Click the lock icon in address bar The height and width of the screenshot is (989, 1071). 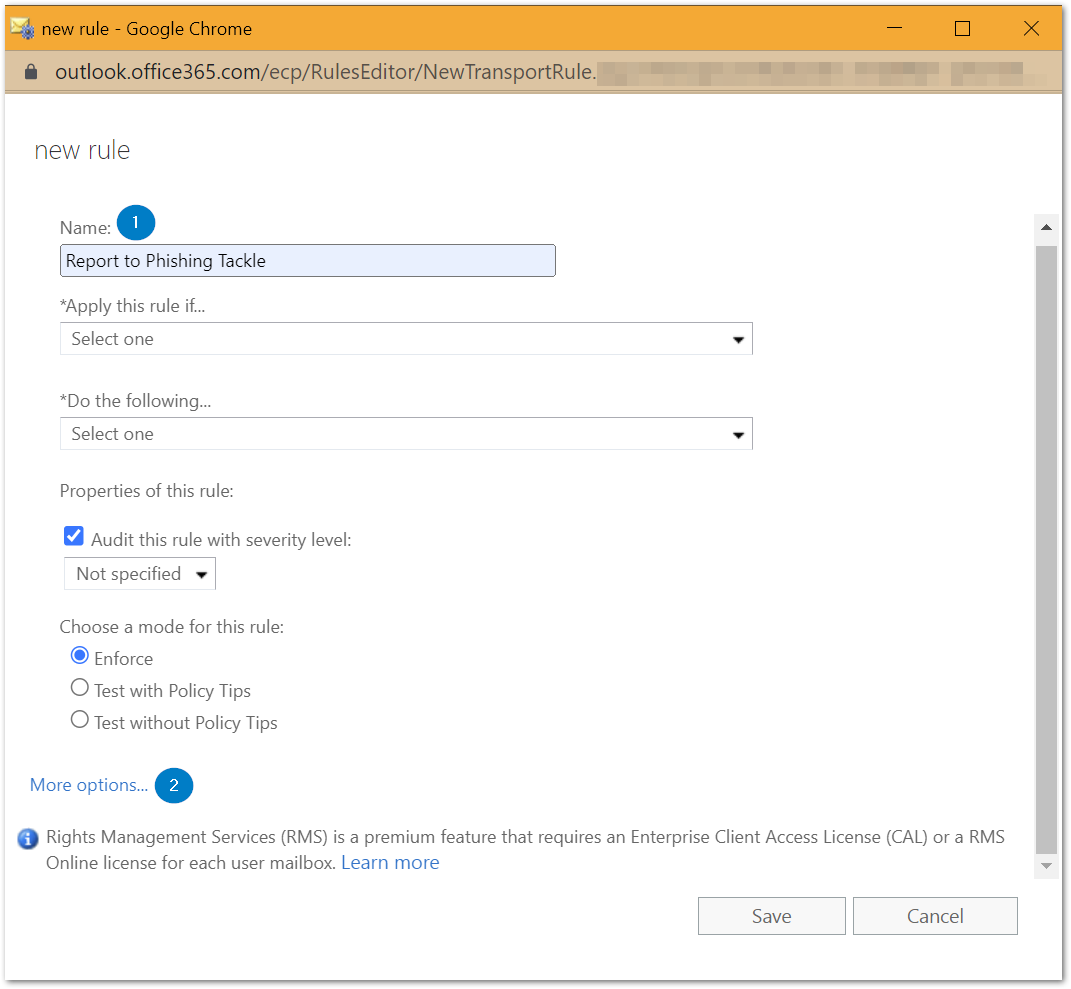[x=31, y=72]
